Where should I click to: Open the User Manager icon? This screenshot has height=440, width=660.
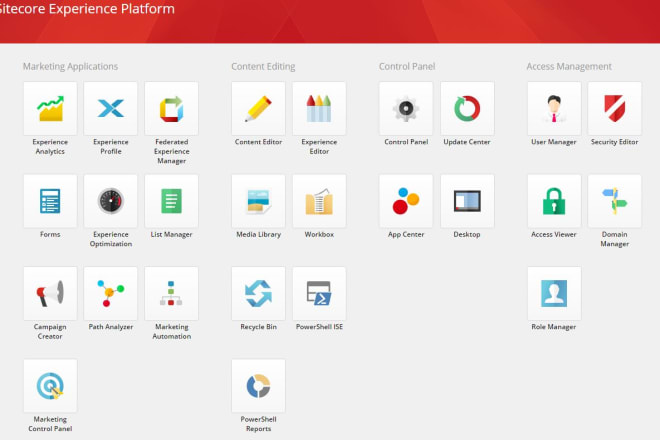pyautogui.click(x=554, y=109)
